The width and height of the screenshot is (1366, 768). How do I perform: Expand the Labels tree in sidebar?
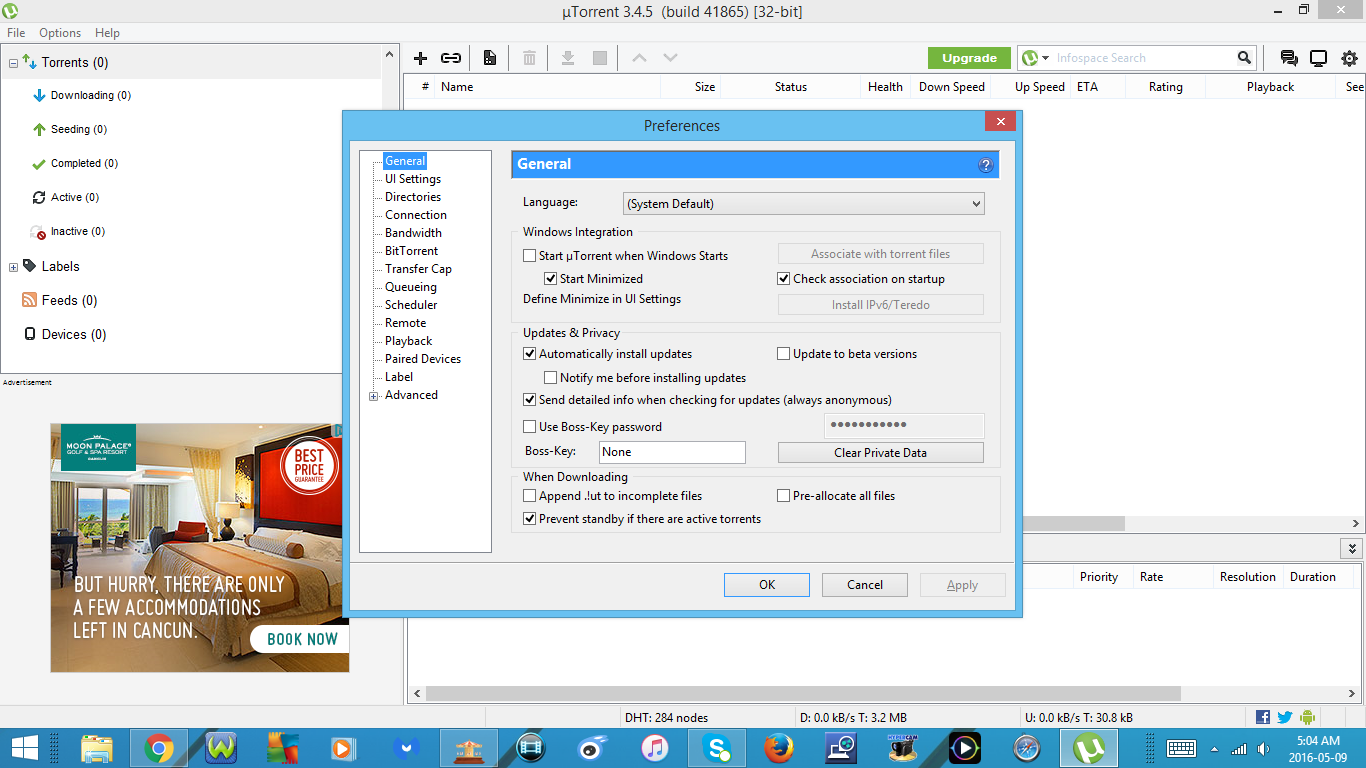coord(13,267)
